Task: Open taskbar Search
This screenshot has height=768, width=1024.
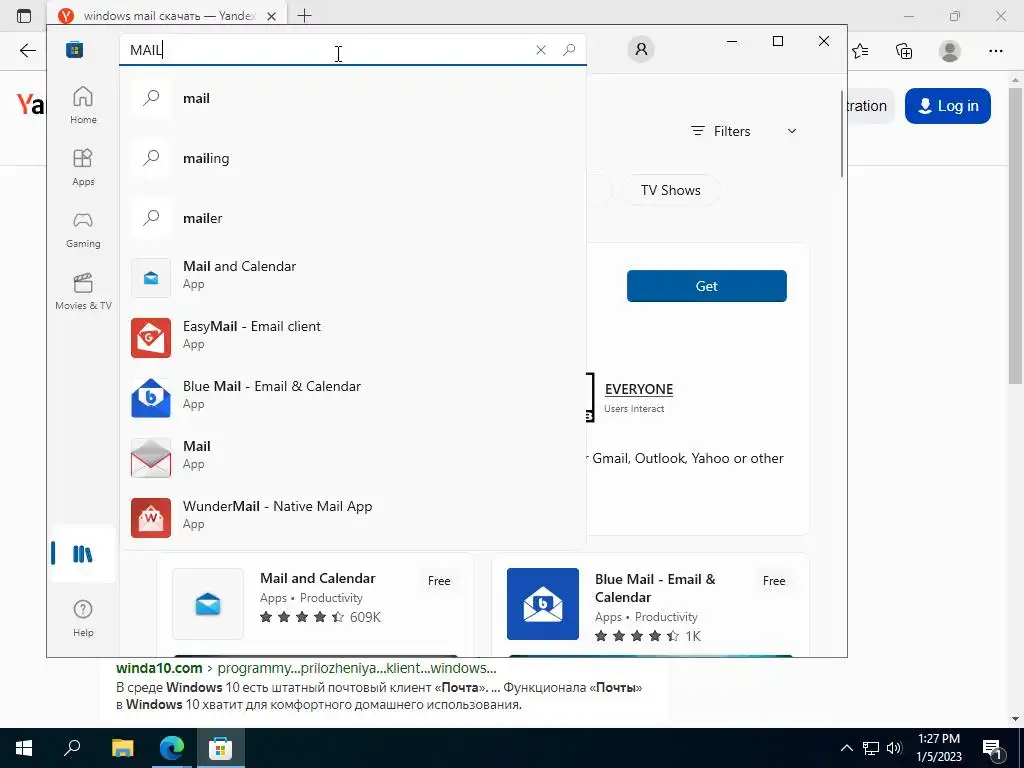Action: (x=72, y=748)
